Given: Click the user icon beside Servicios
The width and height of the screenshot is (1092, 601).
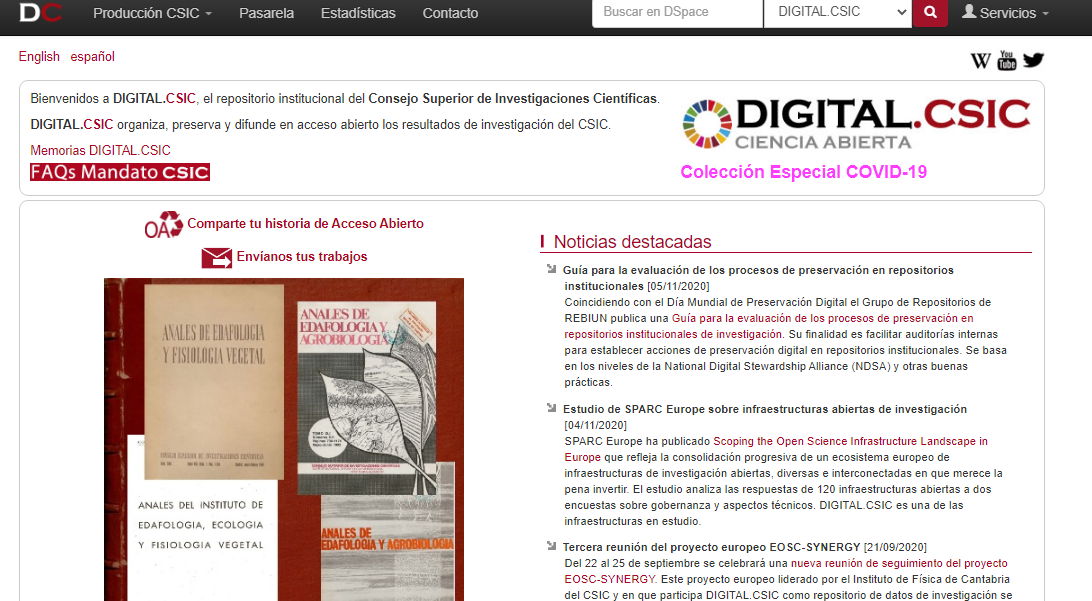Looking at the screenshot, I should pos(969,12).
